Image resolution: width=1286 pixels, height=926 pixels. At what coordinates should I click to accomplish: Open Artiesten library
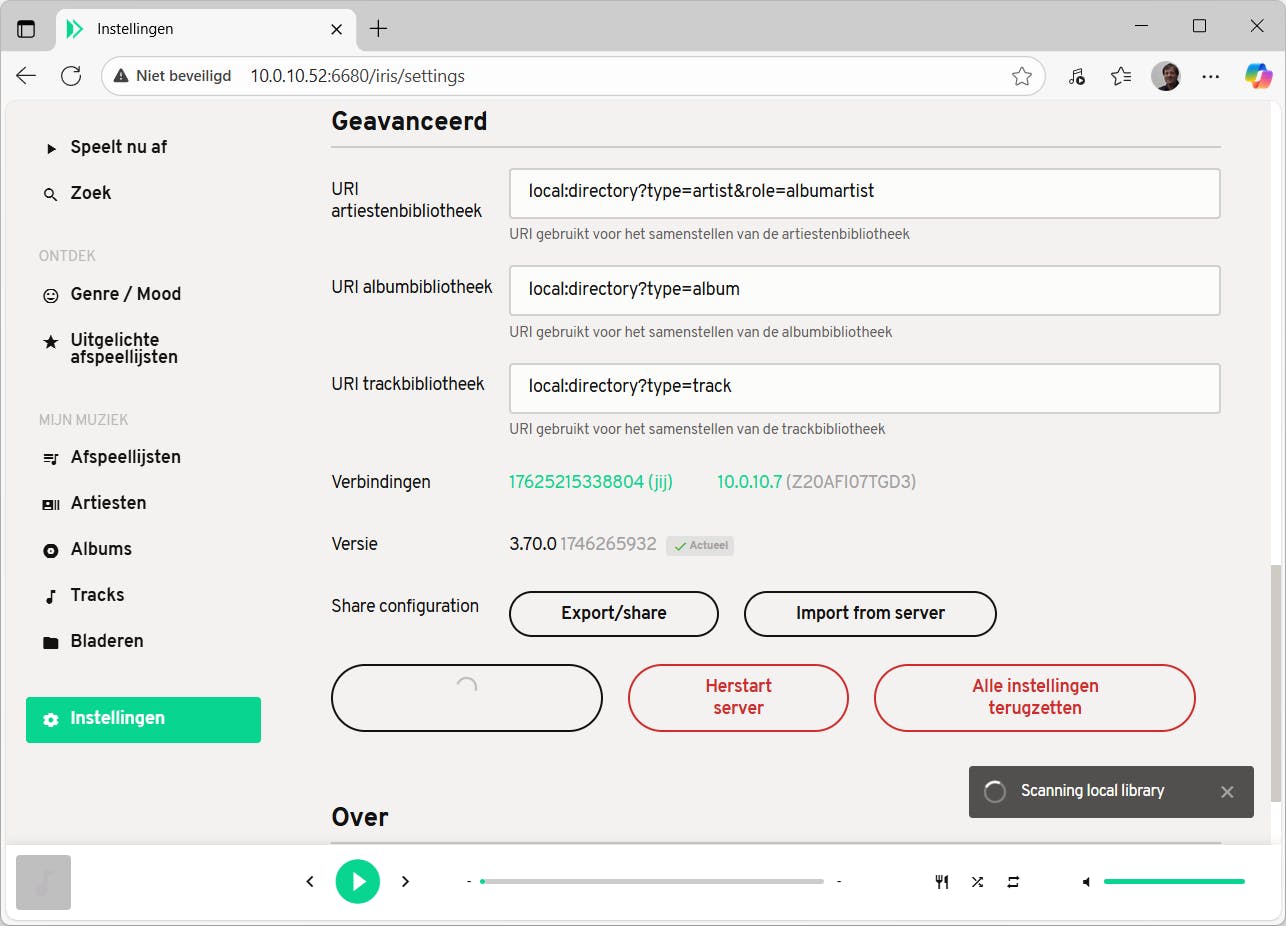tap(95, 503)
